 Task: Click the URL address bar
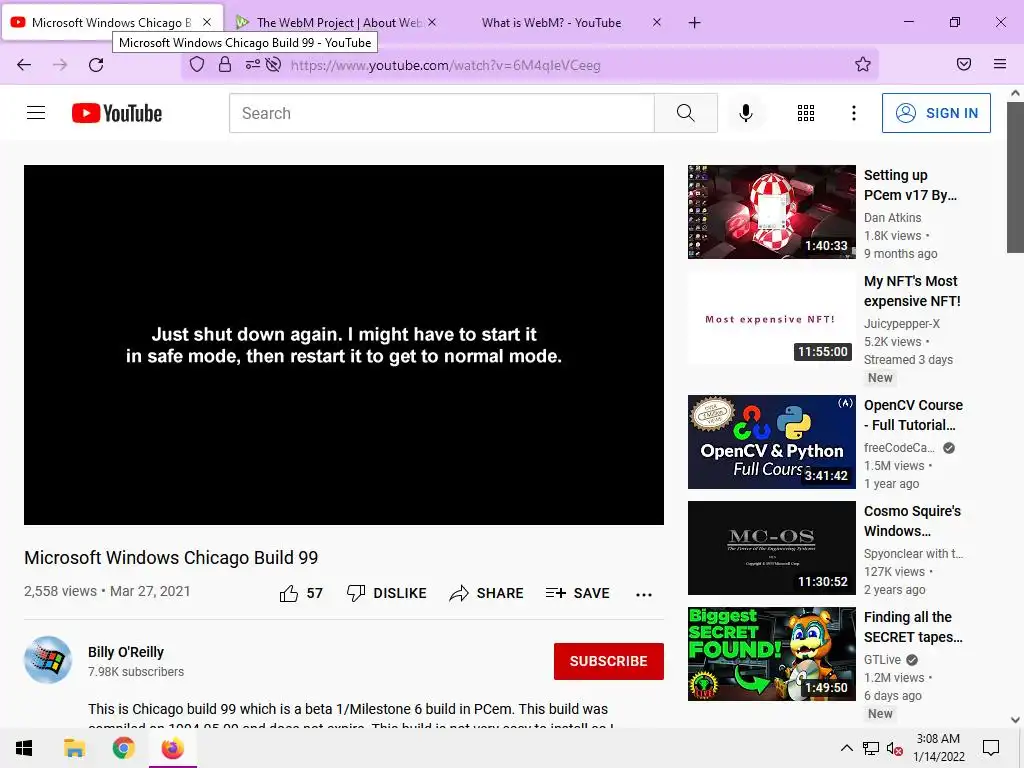pos(529,65)
